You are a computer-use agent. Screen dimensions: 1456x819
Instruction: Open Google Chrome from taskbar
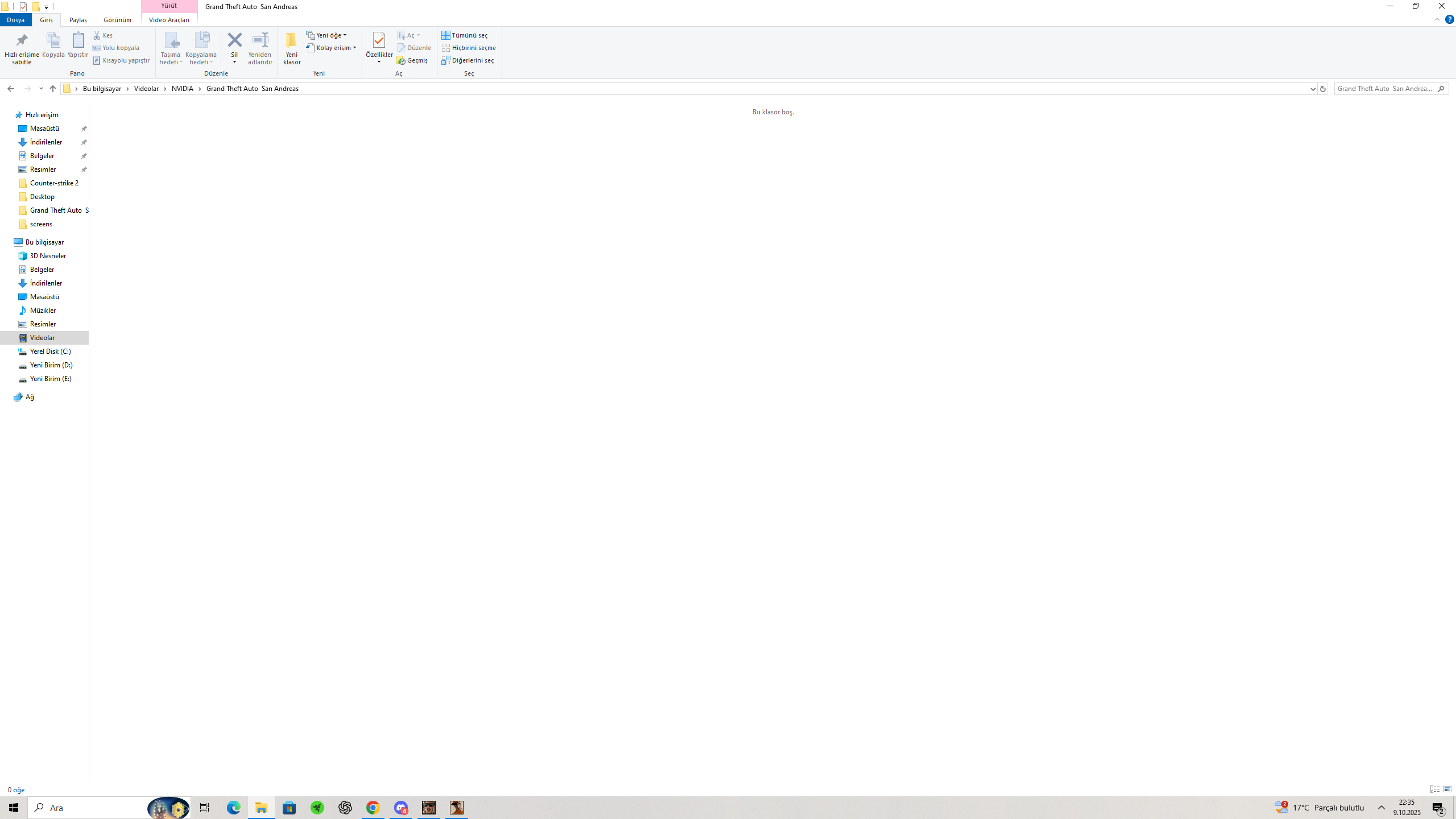click(373, 808)
